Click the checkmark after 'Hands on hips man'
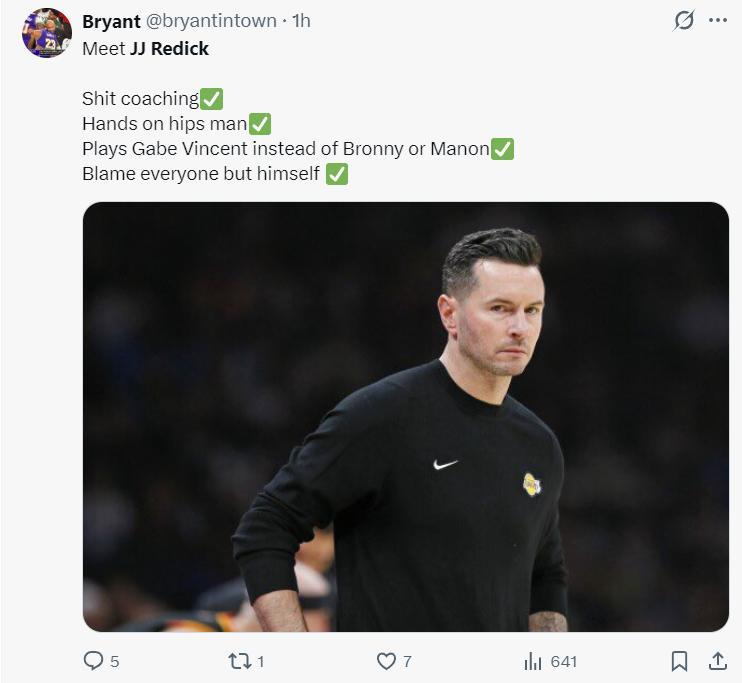The width and height of the screenshot is (742, 683). tap(260, 124)
